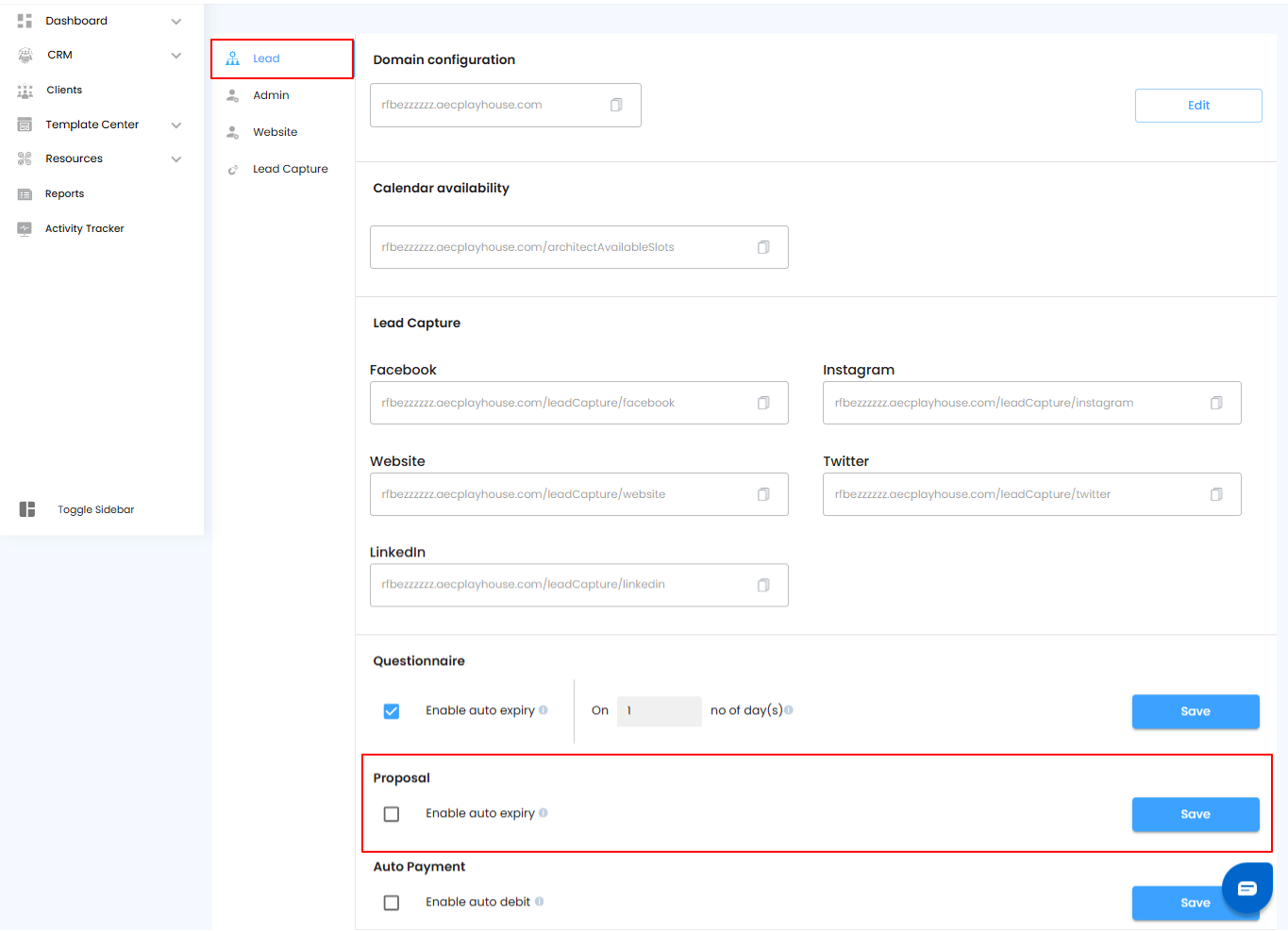
Task: Click the number of days input field
Action: tap(659, 711)
